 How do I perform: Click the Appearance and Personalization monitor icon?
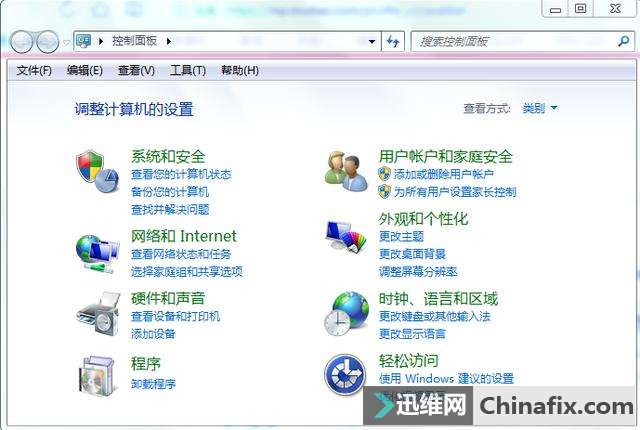click(x=346, y=237)
